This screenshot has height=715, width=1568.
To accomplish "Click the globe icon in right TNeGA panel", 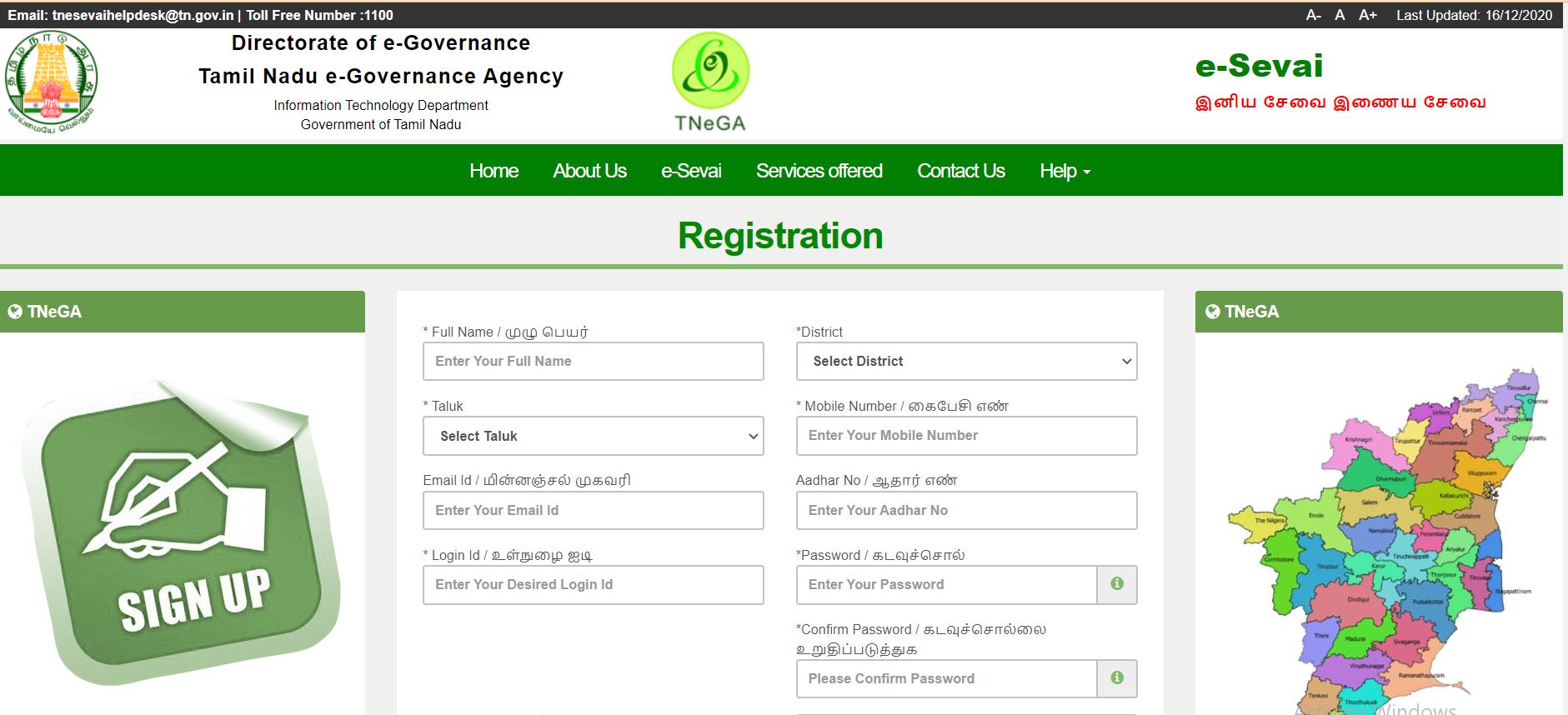I will point(1213,312).
